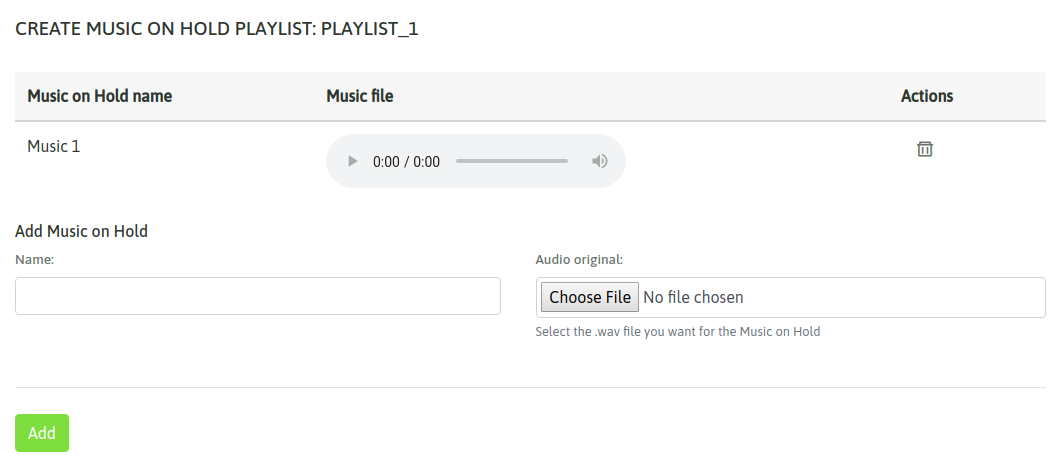Click "CREATE MUSIC ON HOLD PLAYLIST" heading text

[x=165, y=29]
